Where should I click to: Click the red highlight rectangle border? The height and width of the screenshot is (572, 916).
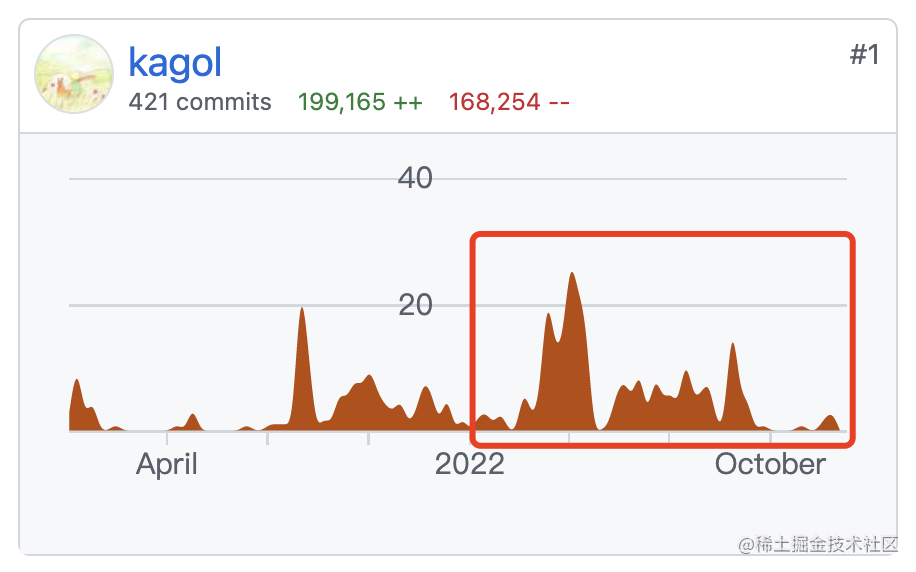[x=662, y=235]
